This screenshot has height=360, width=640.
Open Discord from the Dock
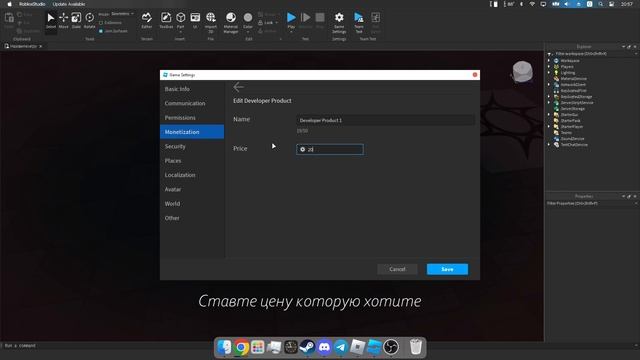coord(324,347)
